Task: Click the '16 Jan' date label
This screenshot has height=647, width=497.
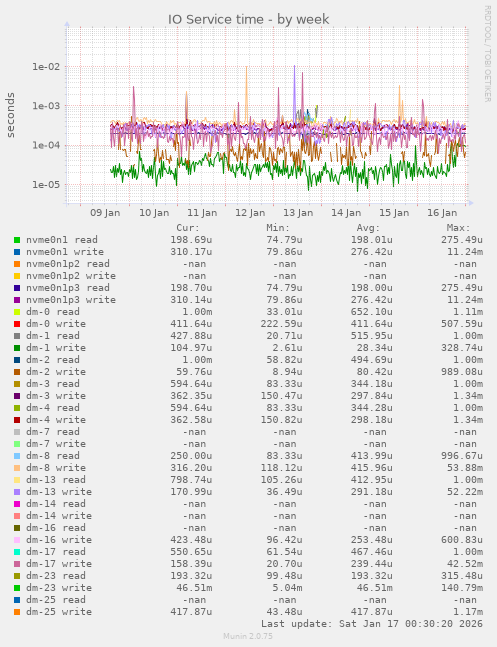Action: (442, 213)
